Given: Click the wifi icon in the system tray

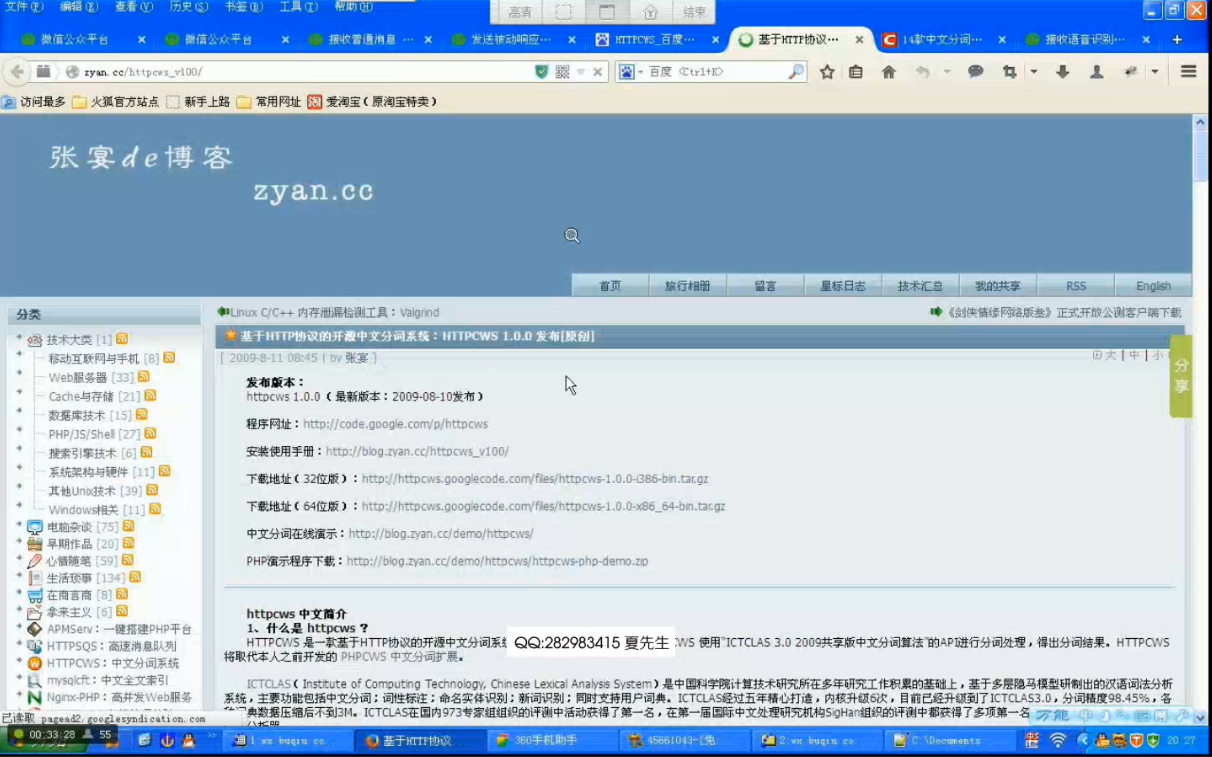Looking at the screenshot, I should (1057, 741).
